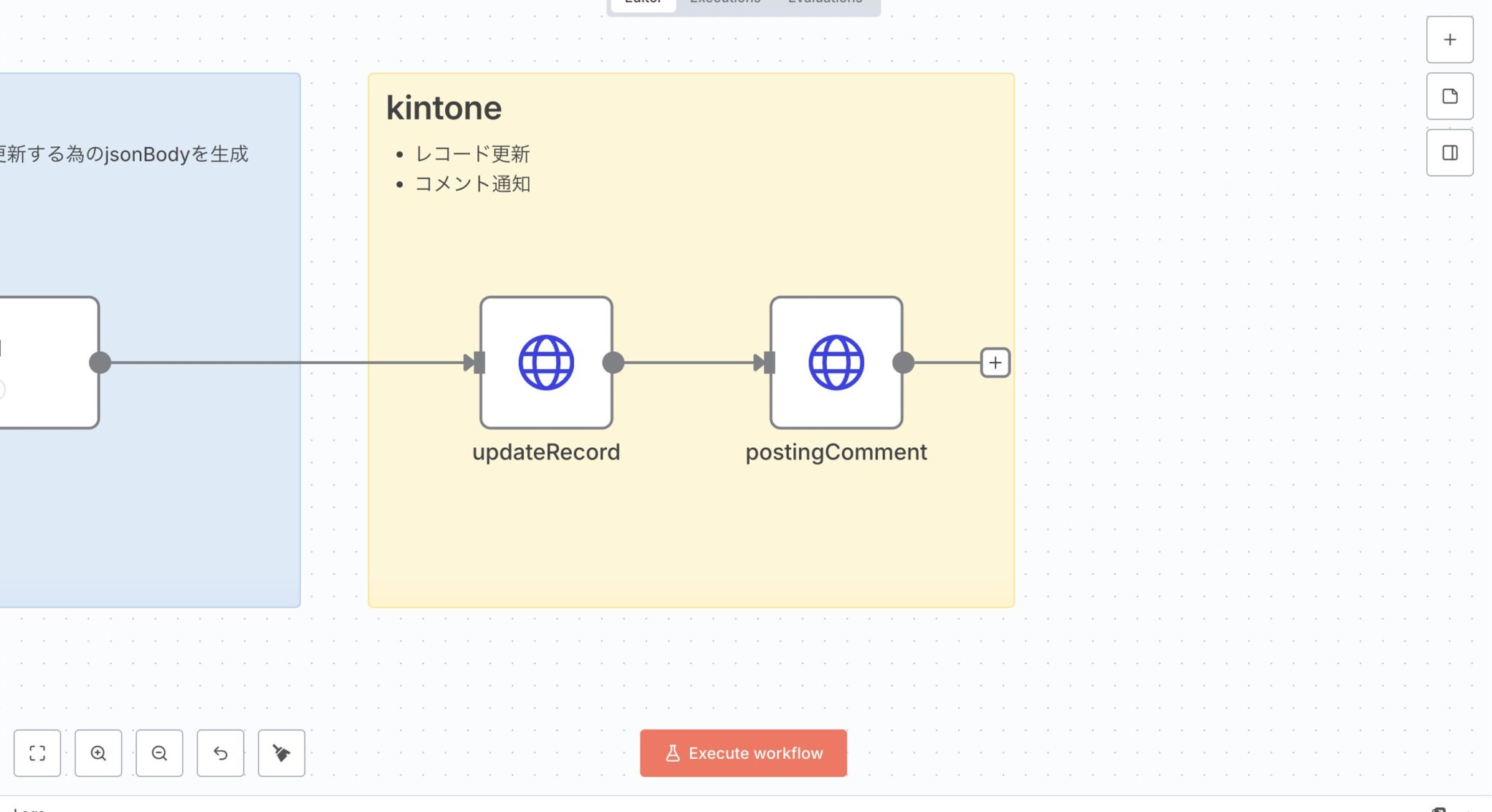The height and width of the screenshot is (812, 1492).
Task: Open the updateRecord HTTP Request node
Action: pyautogui.click(x=546, y=362)
